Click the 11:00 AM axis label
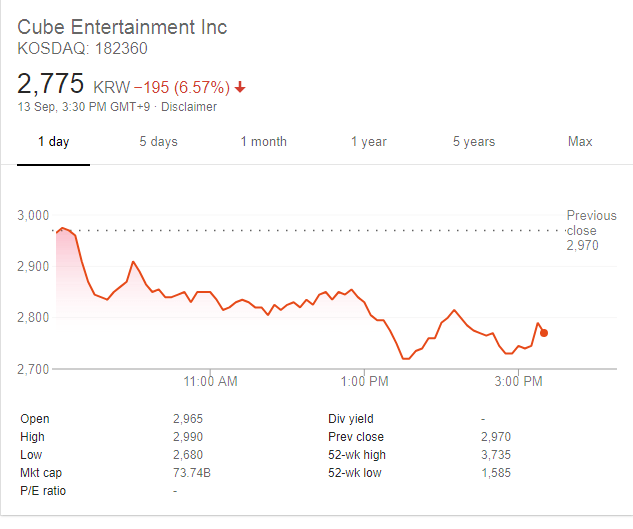This screenshot has width=633, height=529. (212, 381)
